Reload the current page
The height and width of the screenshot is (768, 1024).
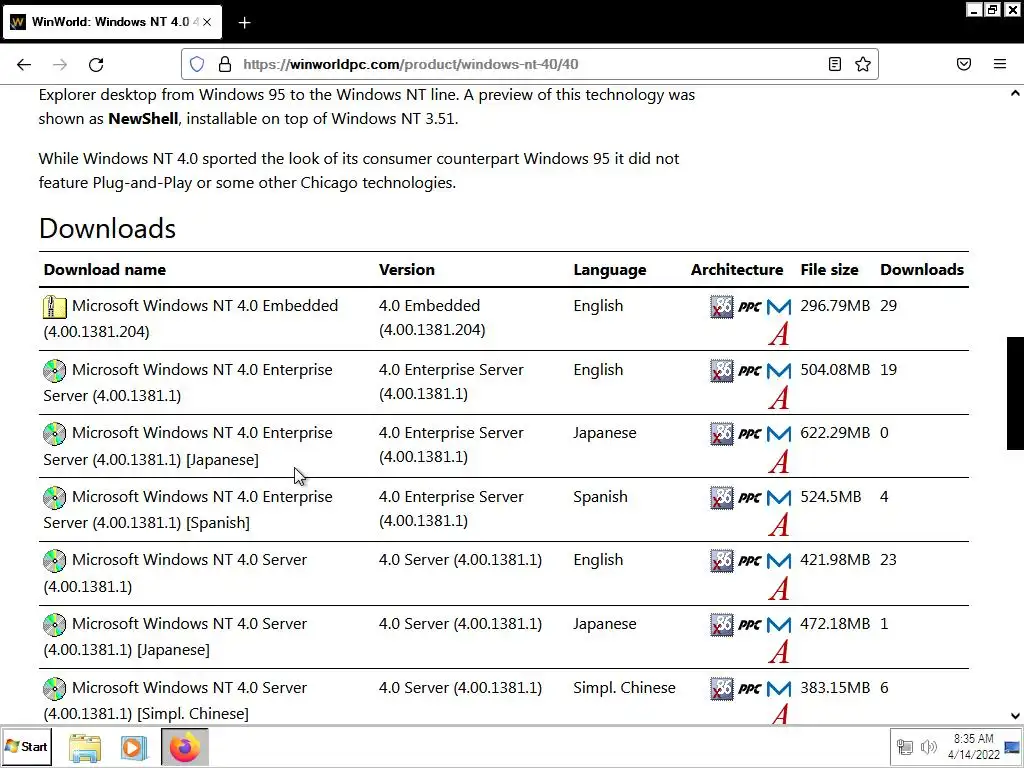96,64
